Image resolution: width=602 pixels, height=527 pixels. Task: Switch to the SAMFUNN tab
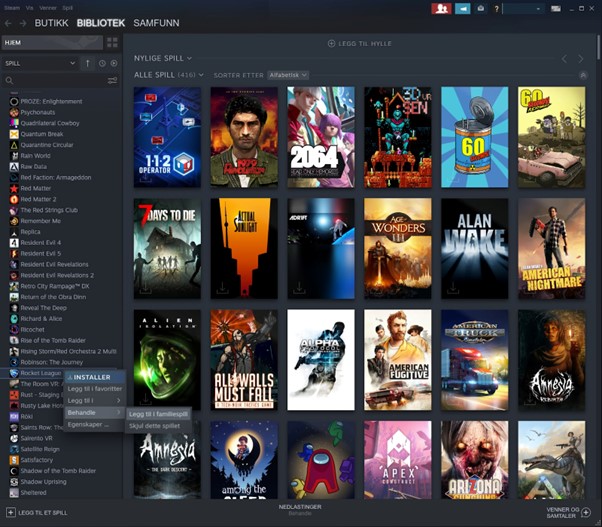pos(156,23)
